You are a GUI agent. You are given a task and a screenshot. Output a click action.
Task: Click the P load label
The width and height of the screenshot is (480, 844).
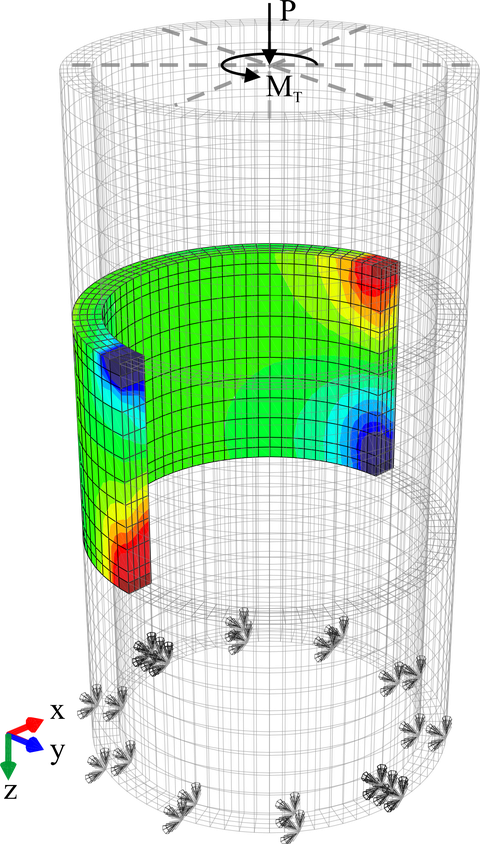click(287, 11)
